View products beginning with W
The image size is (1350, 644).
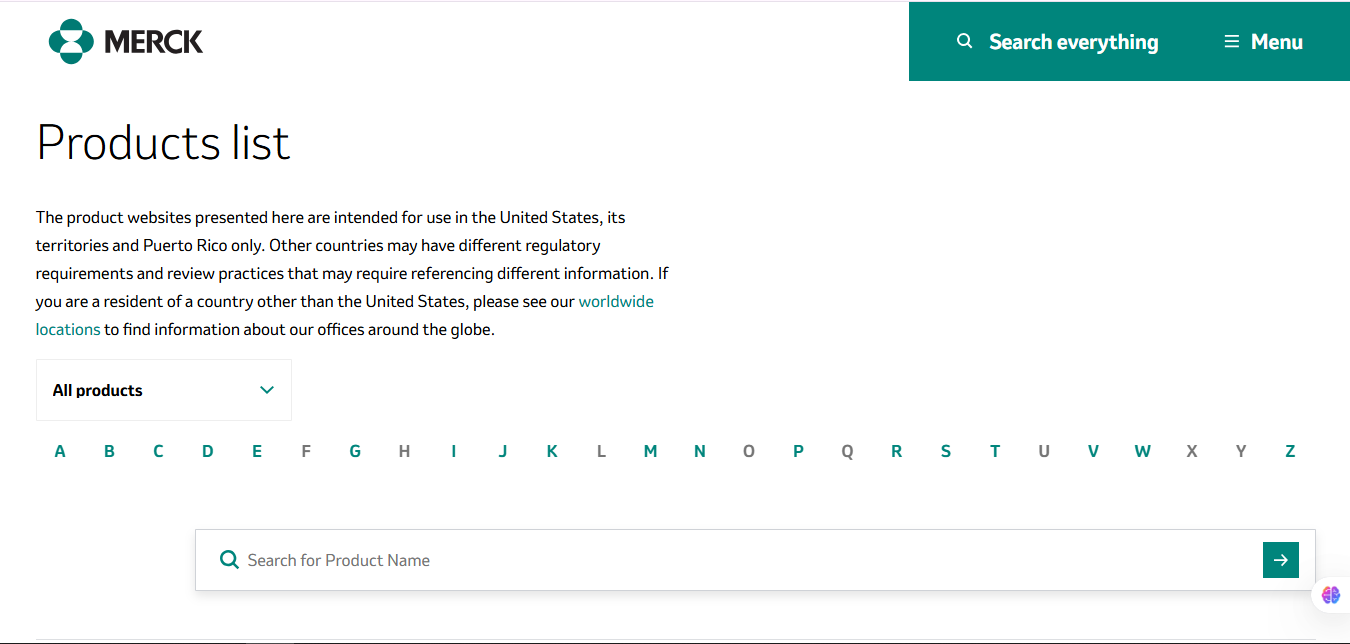point(1142,451)
